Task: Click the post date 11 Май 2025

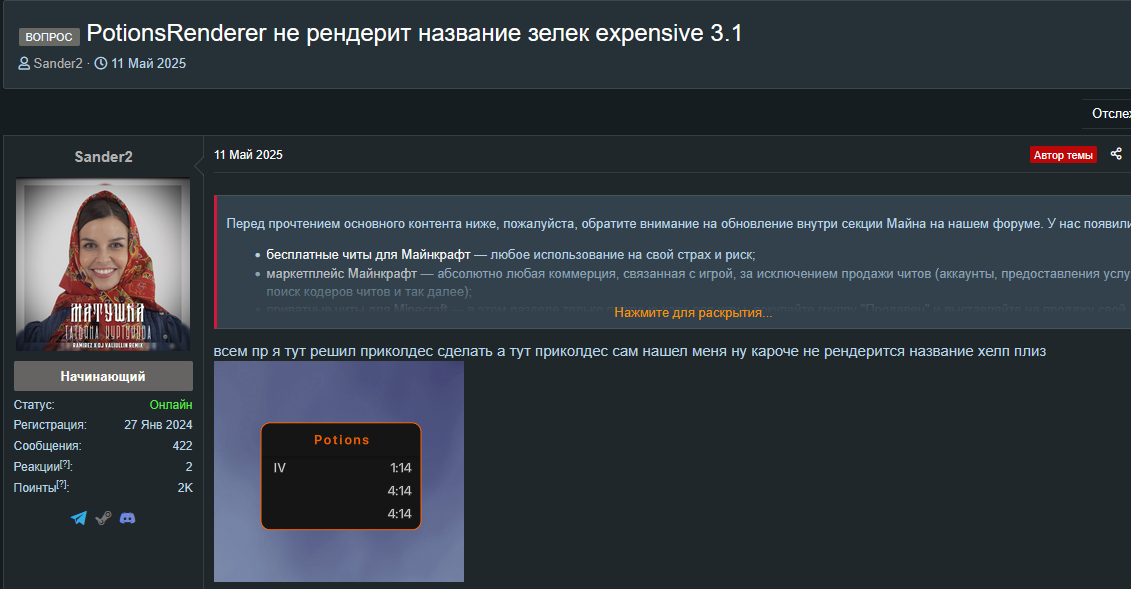Action: point(248,155)
